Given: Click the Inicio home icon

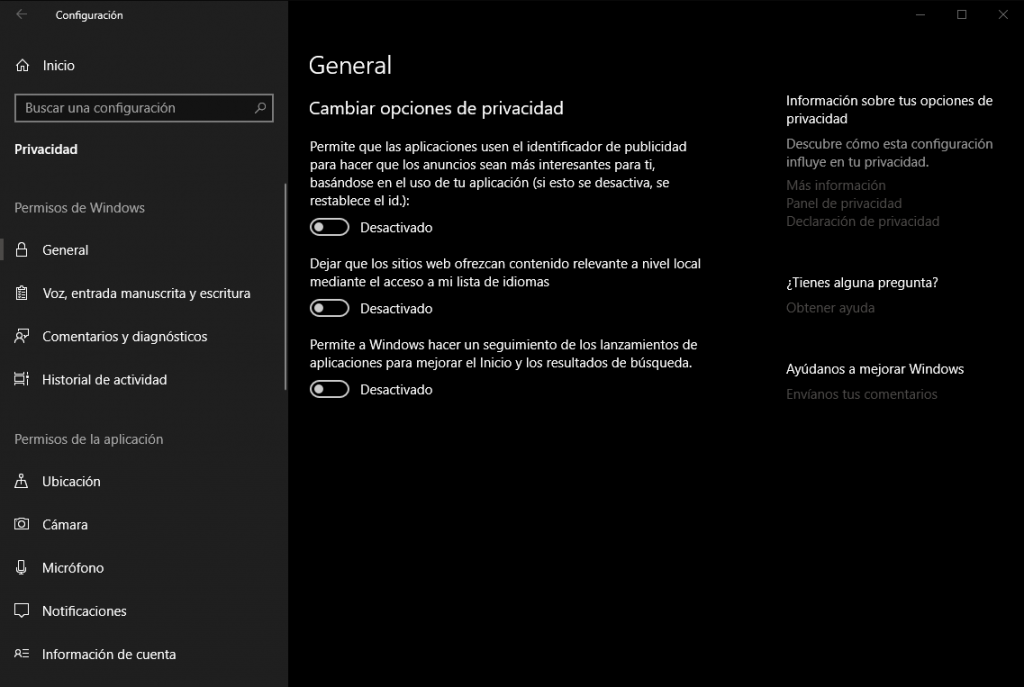Looking at the screenshot, I should tap(22, 65).
